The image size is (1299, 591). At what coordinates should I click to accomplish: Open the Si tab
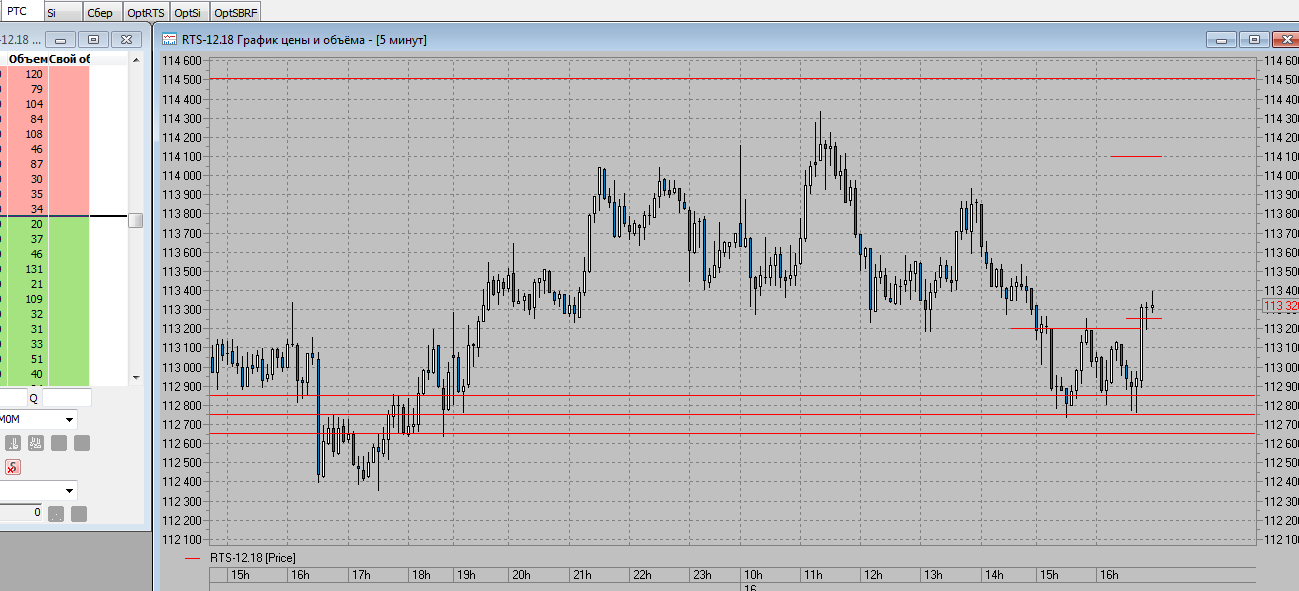point(63,12)
